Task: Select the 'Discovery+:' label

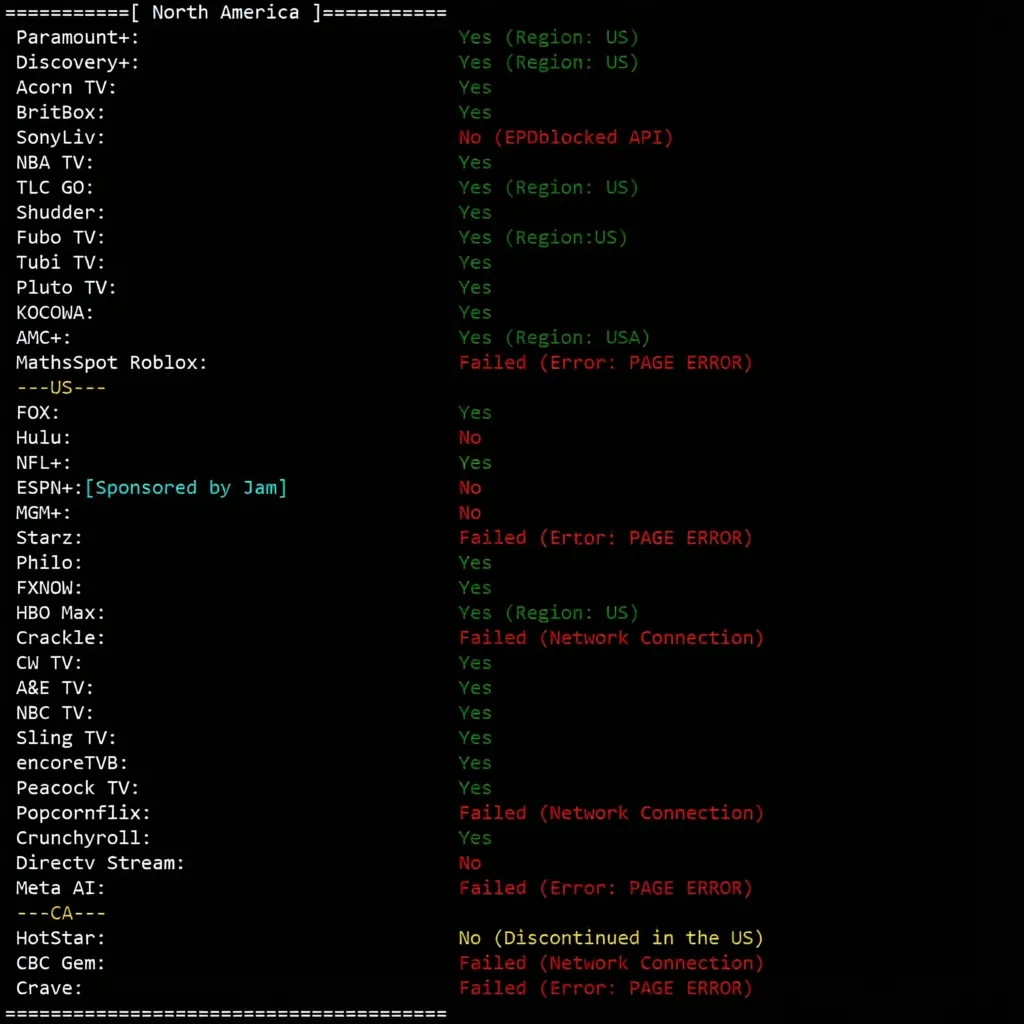Action: [78, 63]
